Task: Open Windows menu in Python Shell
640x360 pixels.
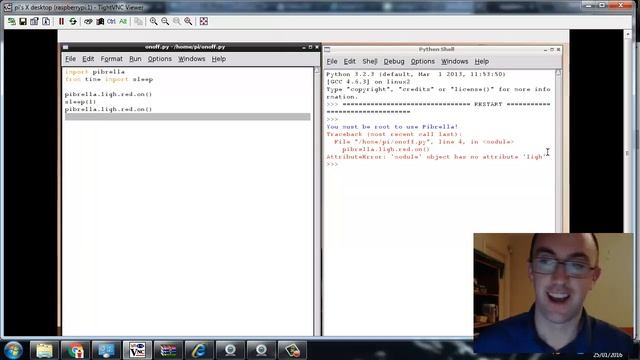Action: point(454,61)
